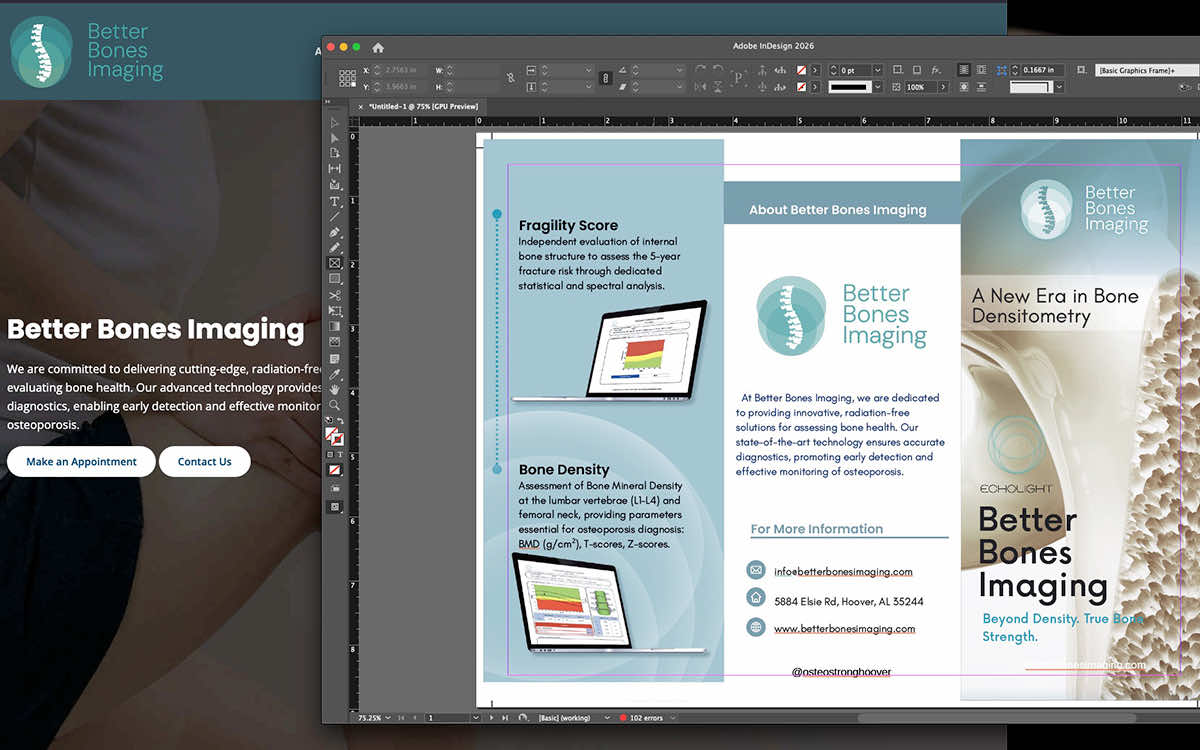The height and width of the screenshot is (750, 1200).
Task: Go to next page arrow in status bar
Action: [x=492, y=718]
